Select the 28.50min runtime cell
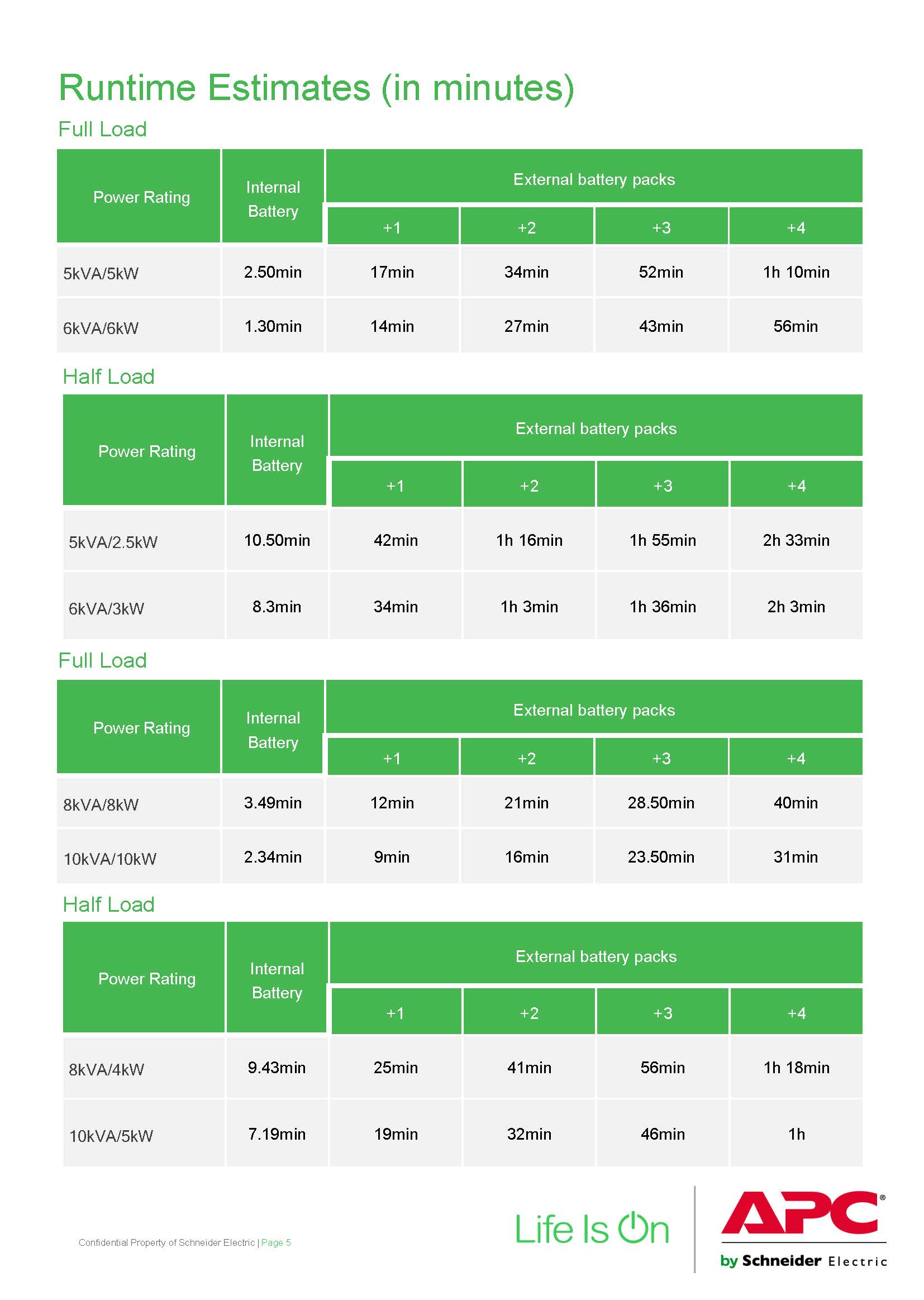924x1300 pixels. [661, 803]
